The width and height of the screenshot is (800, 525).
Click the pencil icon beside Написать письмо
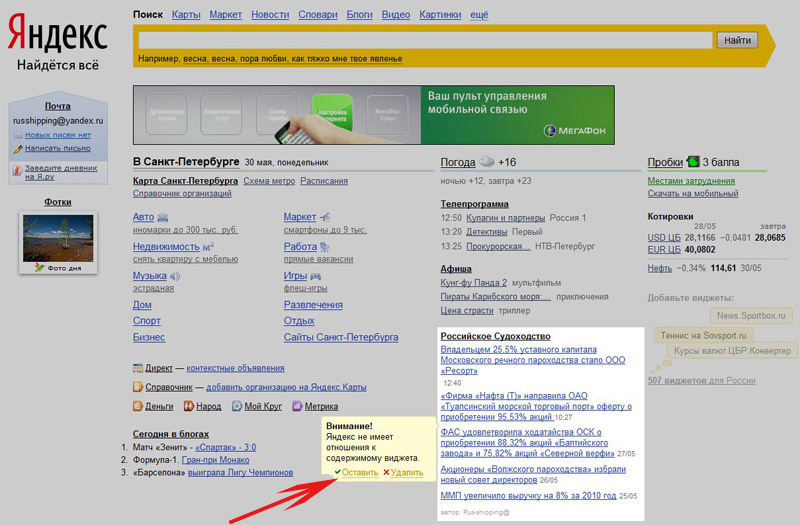coord(18,148)
